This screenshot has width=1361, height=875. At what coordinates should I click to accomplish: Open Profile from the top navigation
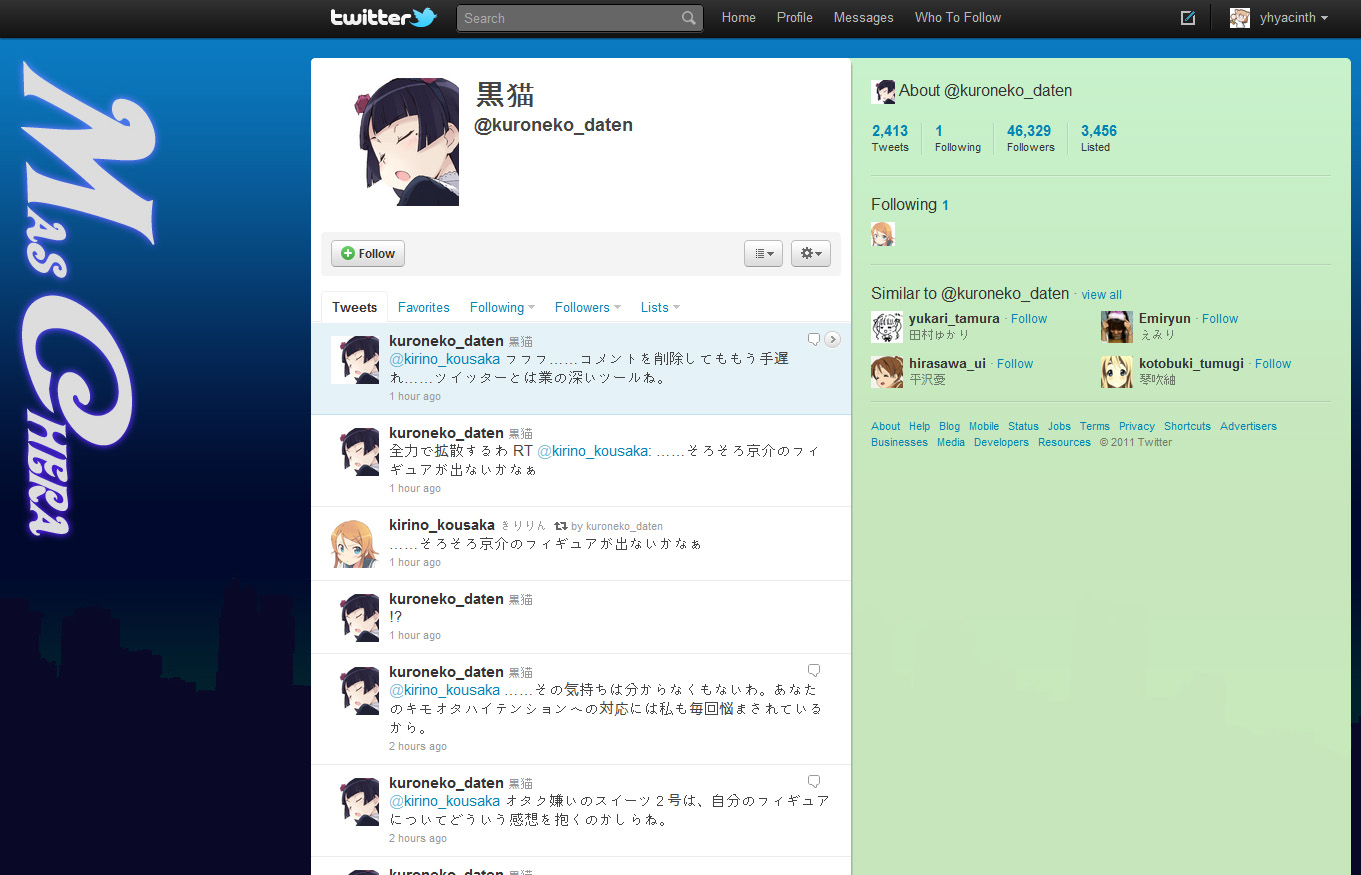[x=795, y=18]
